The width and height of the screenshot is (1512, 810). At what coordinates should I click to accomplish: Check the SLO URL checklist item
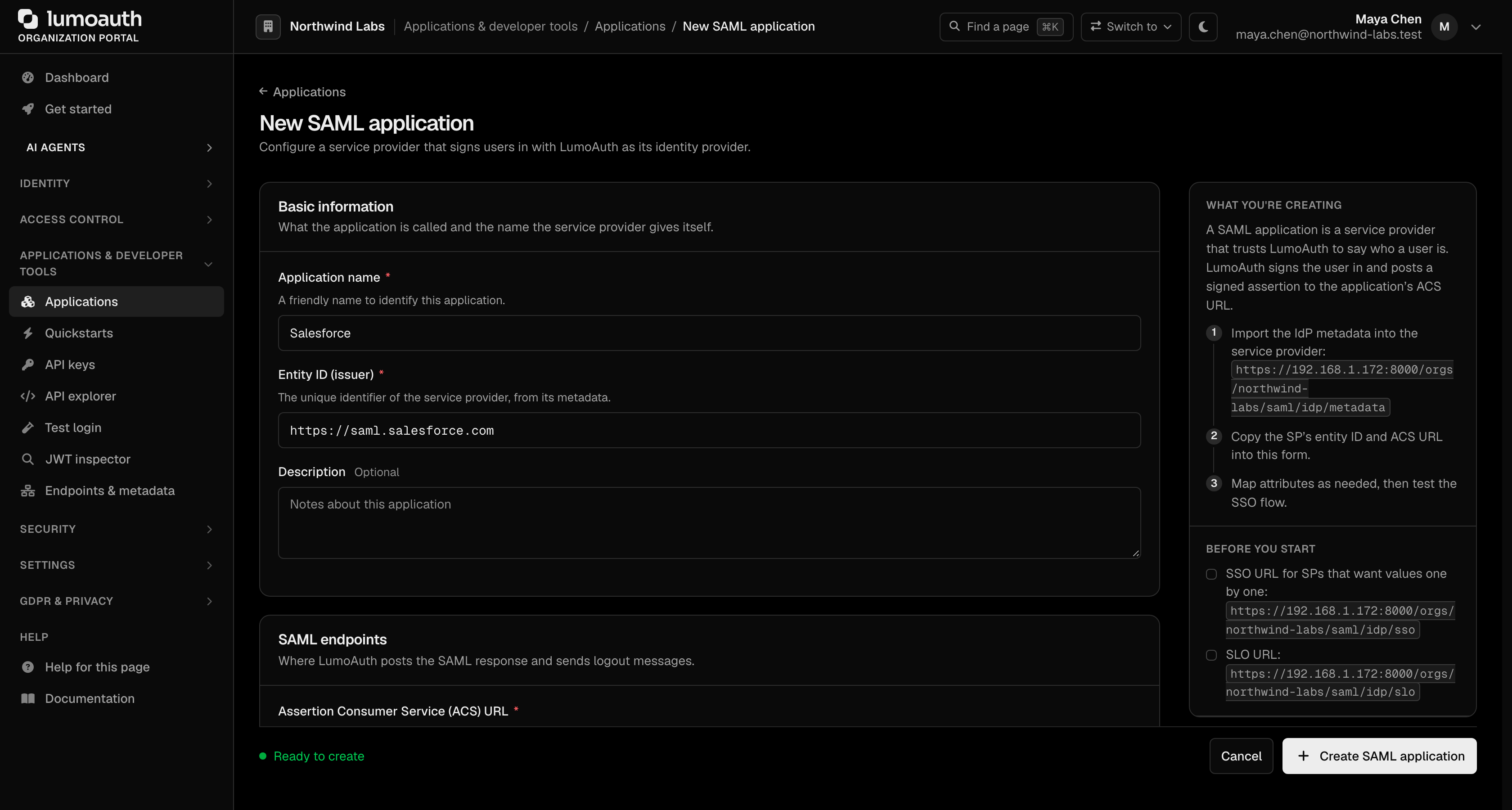[1211, 655]
